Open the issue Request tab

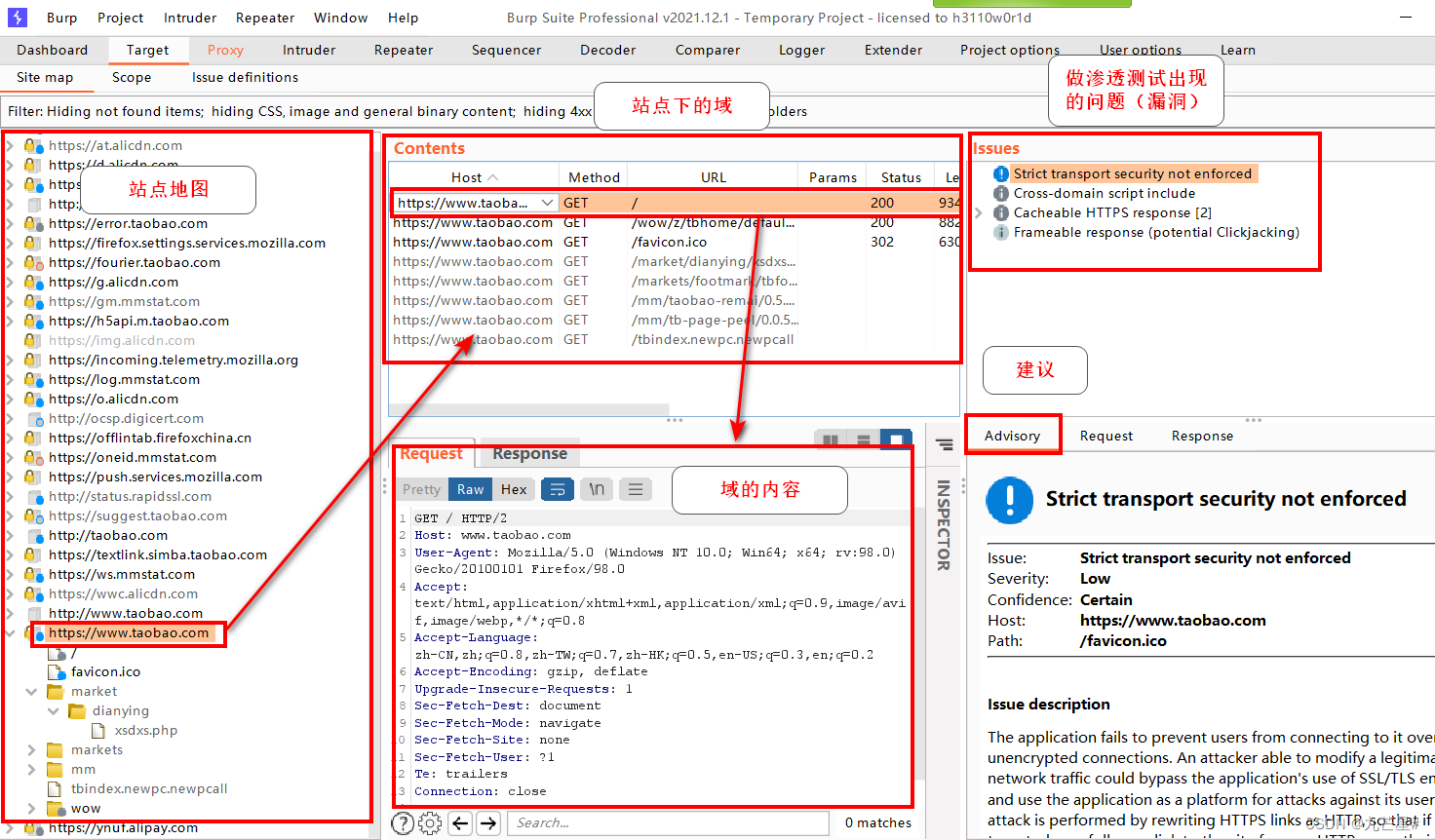[x=1105, y=436]
